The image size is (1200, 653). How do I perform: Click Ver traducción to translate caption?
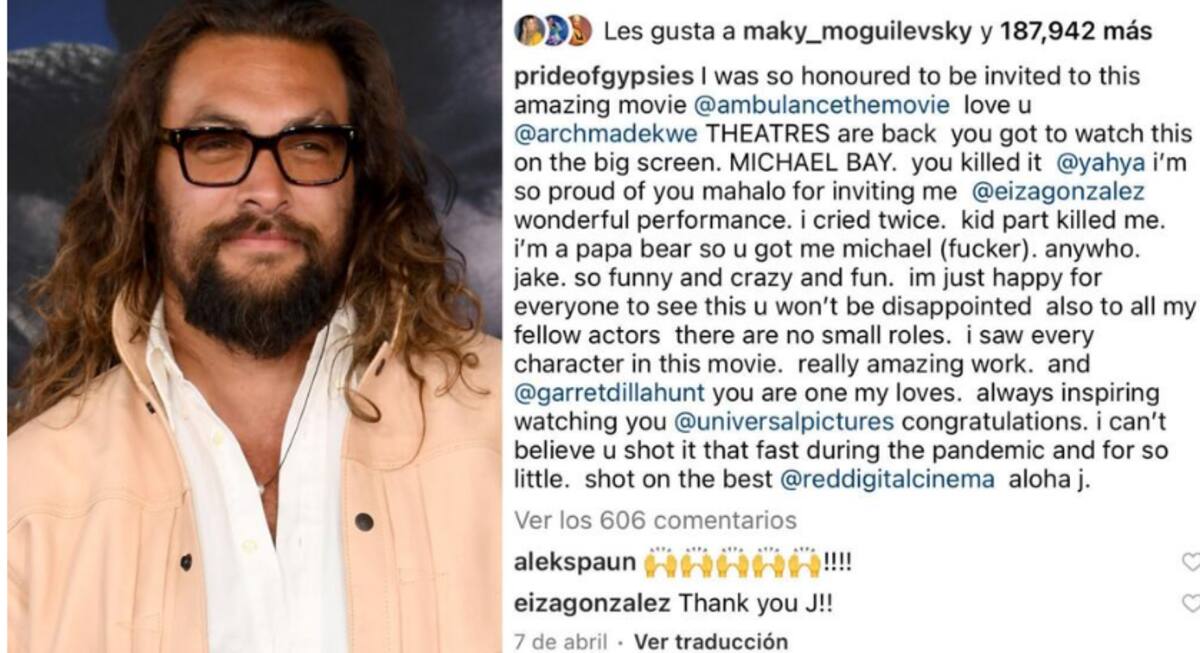(x=710, y=641)
